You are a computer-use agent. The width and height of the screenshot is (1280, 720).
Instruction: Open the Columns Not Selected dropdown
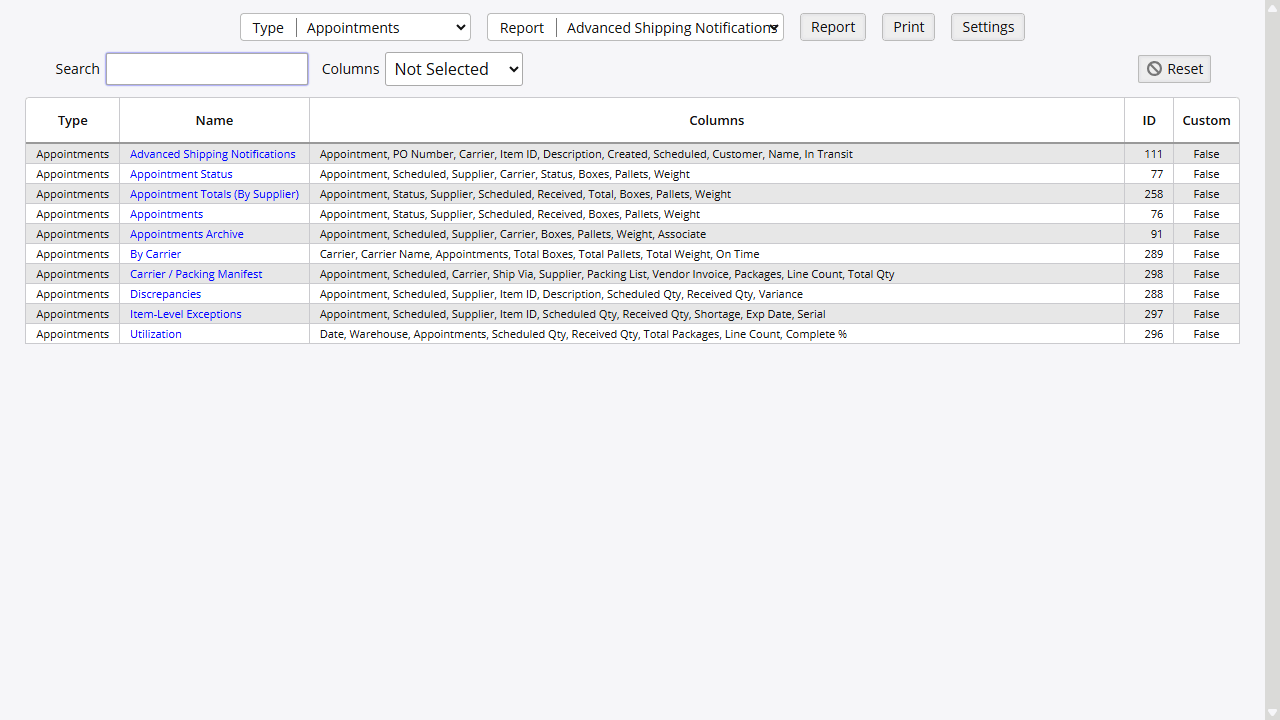[453, 69]
